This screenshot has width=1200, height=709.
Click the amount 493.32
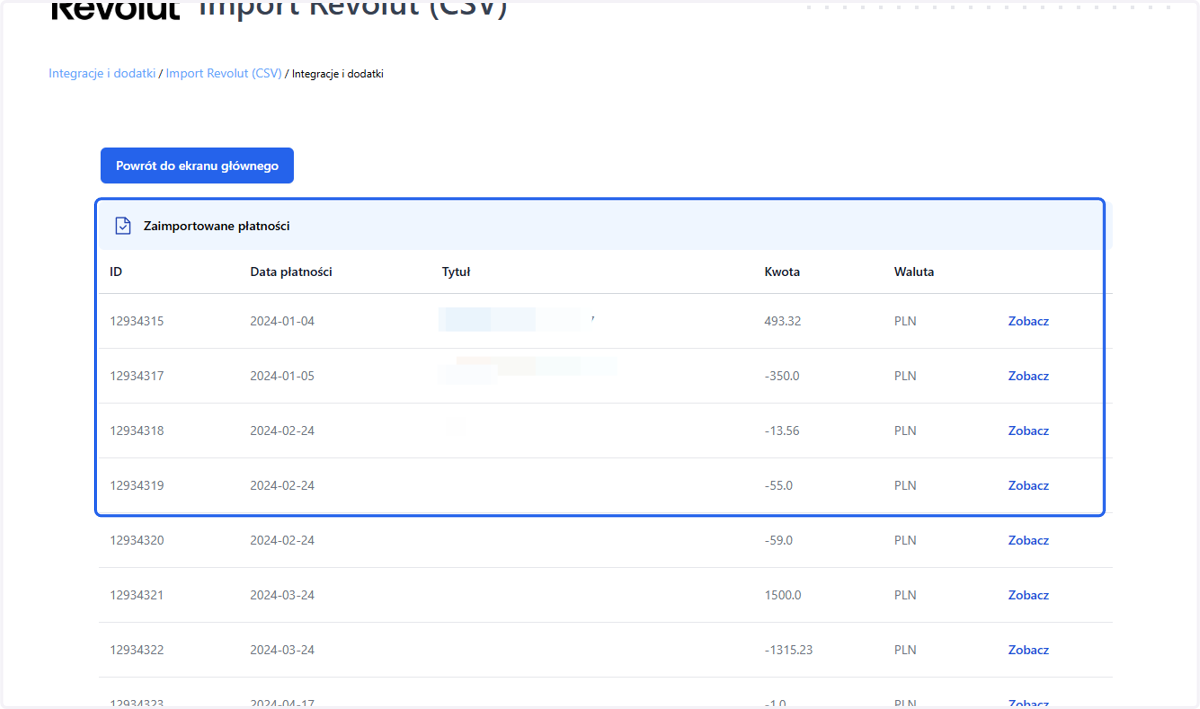(x=783, y=322)
